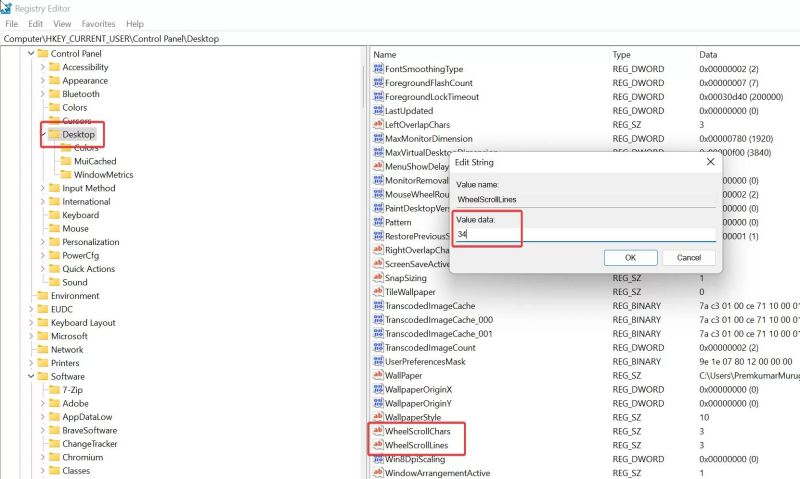
Task: Select the Network key
Action: (x=67, y=349)
